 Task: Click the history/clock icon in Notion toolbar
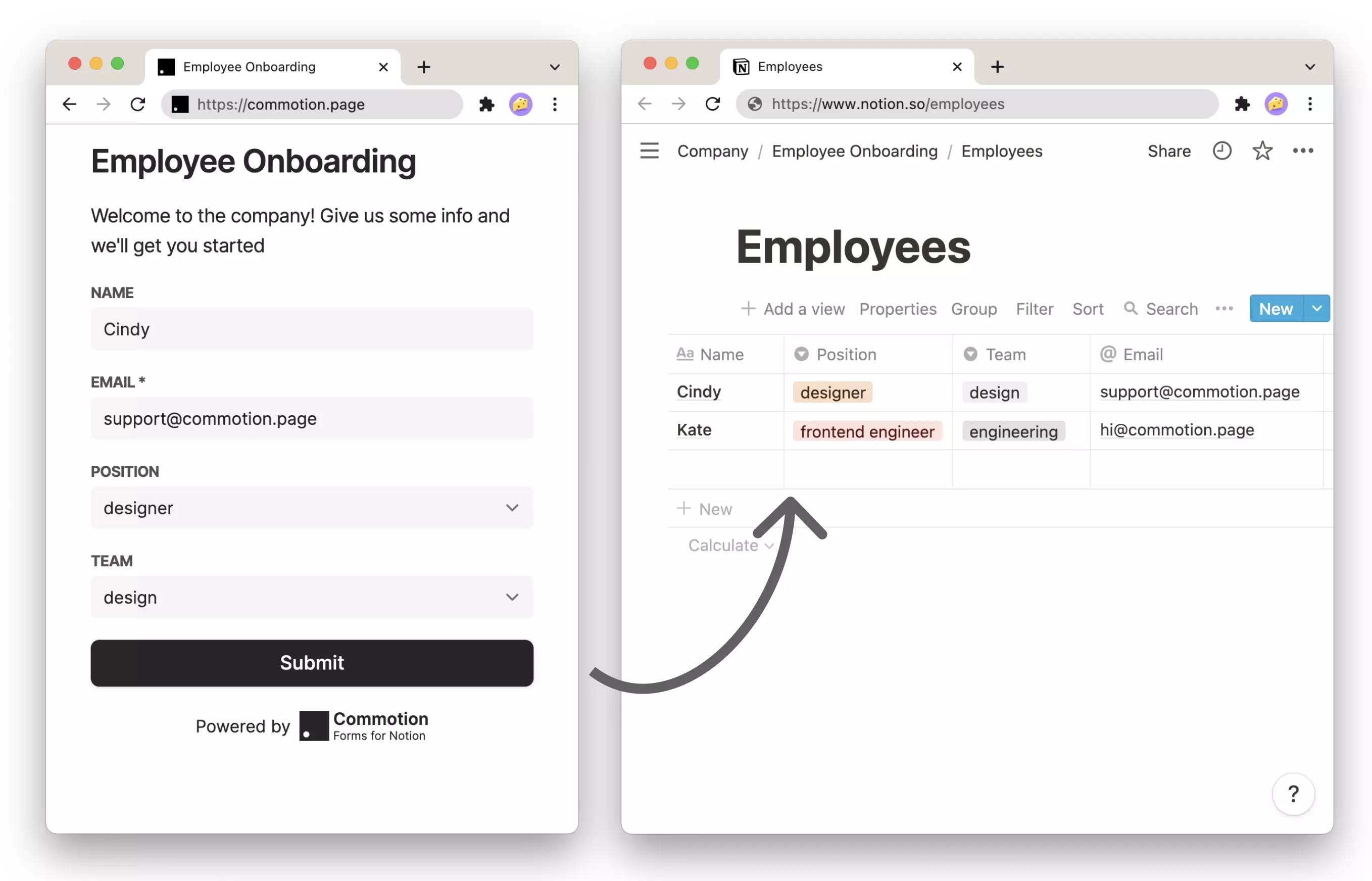coord(1220,150)
